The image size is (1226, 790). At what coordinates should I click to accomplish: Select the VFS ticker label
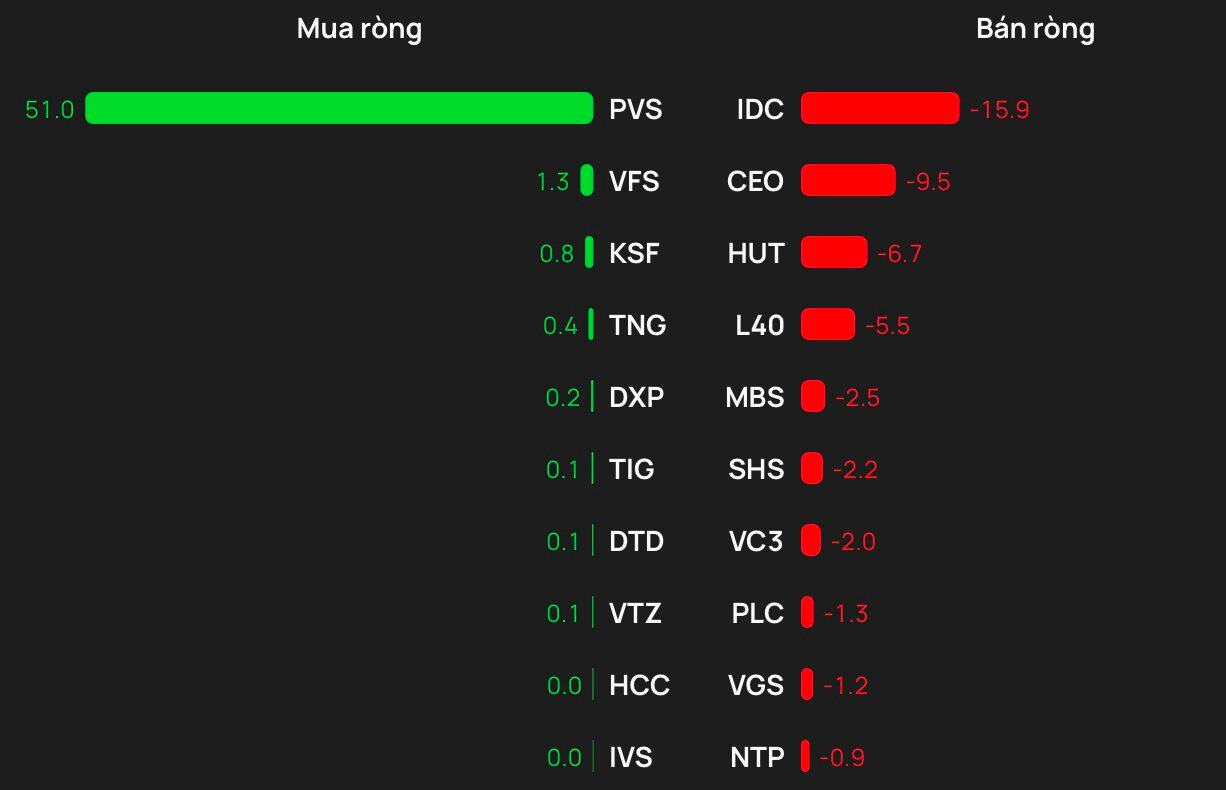(634, 182)
